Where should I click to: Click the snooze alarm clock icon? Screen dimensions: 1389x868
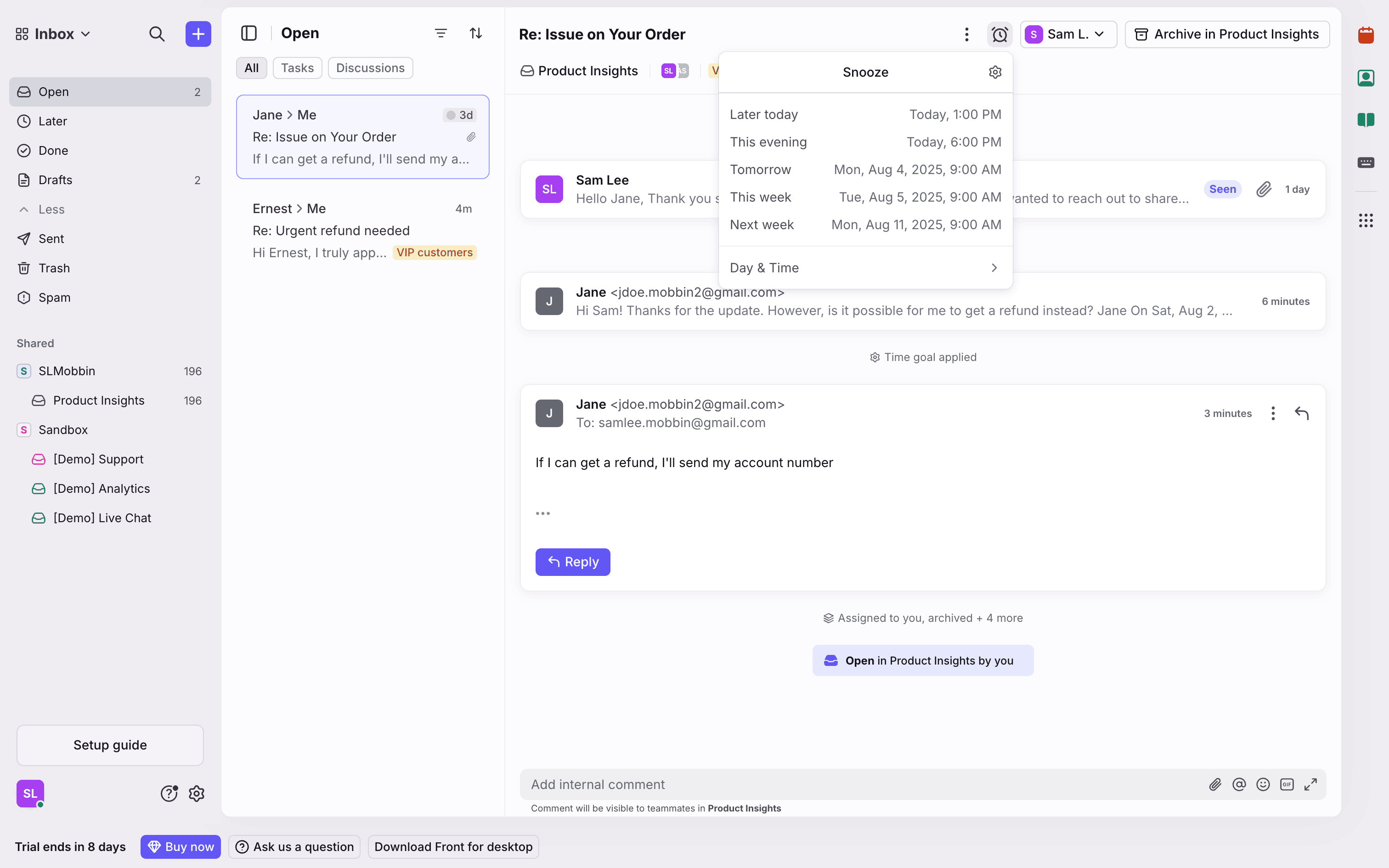click(x=999, y=34)
